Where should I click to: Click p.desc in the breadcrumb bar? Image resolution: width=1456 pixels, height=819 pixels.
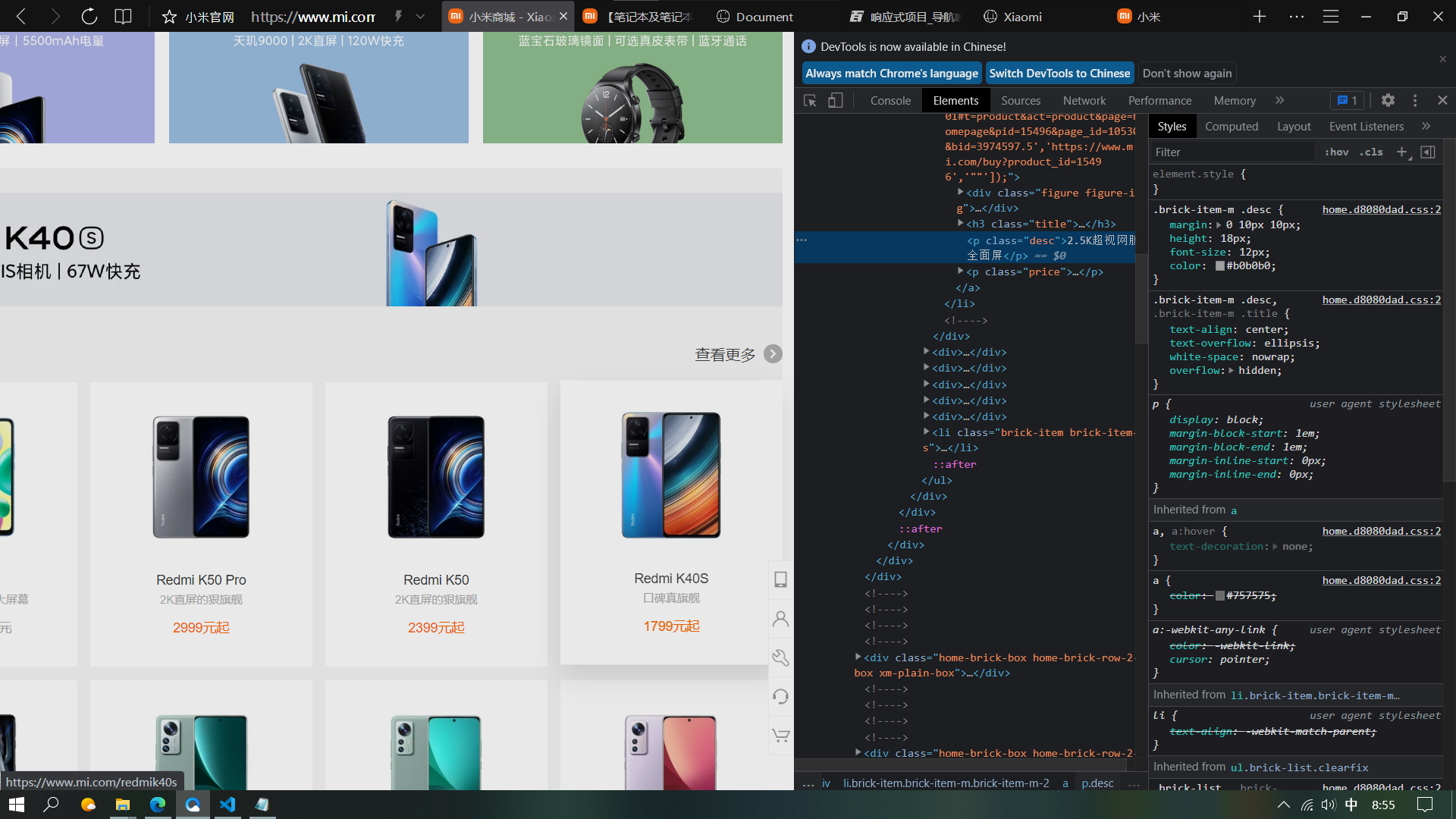(x=1097, y=783)
